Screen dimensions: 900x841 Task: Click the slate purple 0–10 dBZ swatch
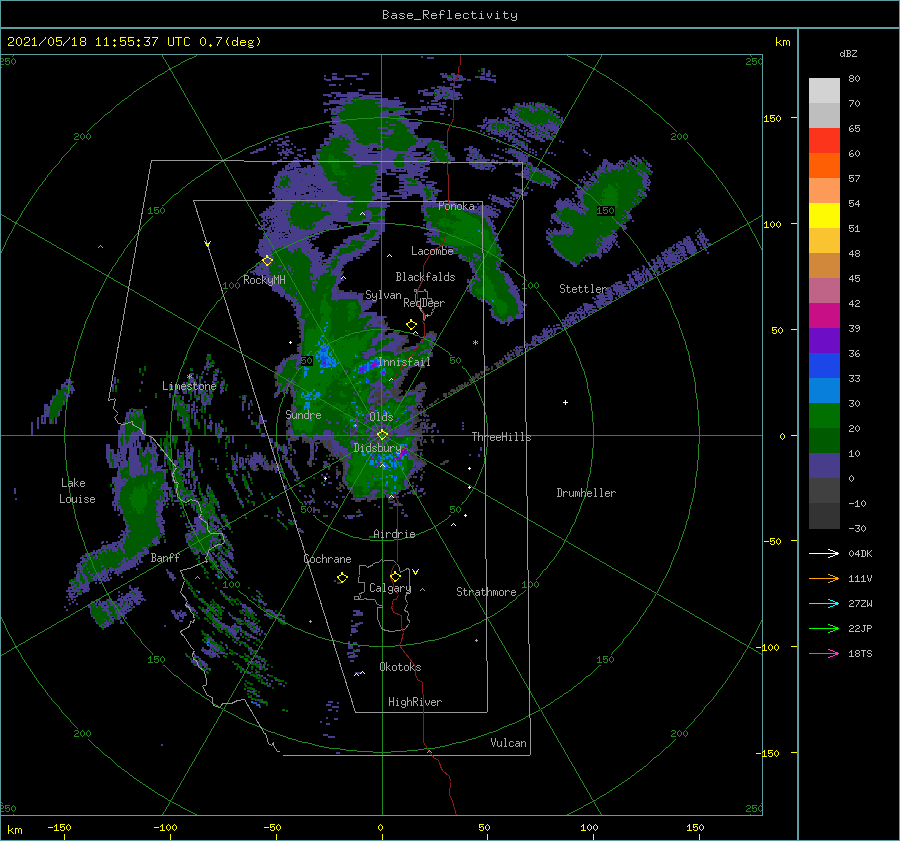[824, 466]
